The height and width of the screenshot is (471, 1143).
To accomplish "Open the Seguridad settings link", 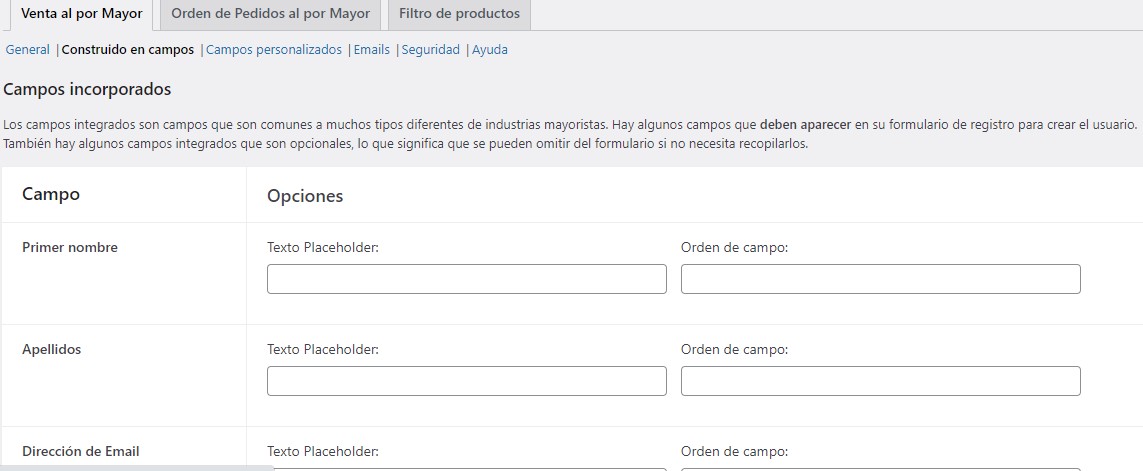I will (431, 50).
